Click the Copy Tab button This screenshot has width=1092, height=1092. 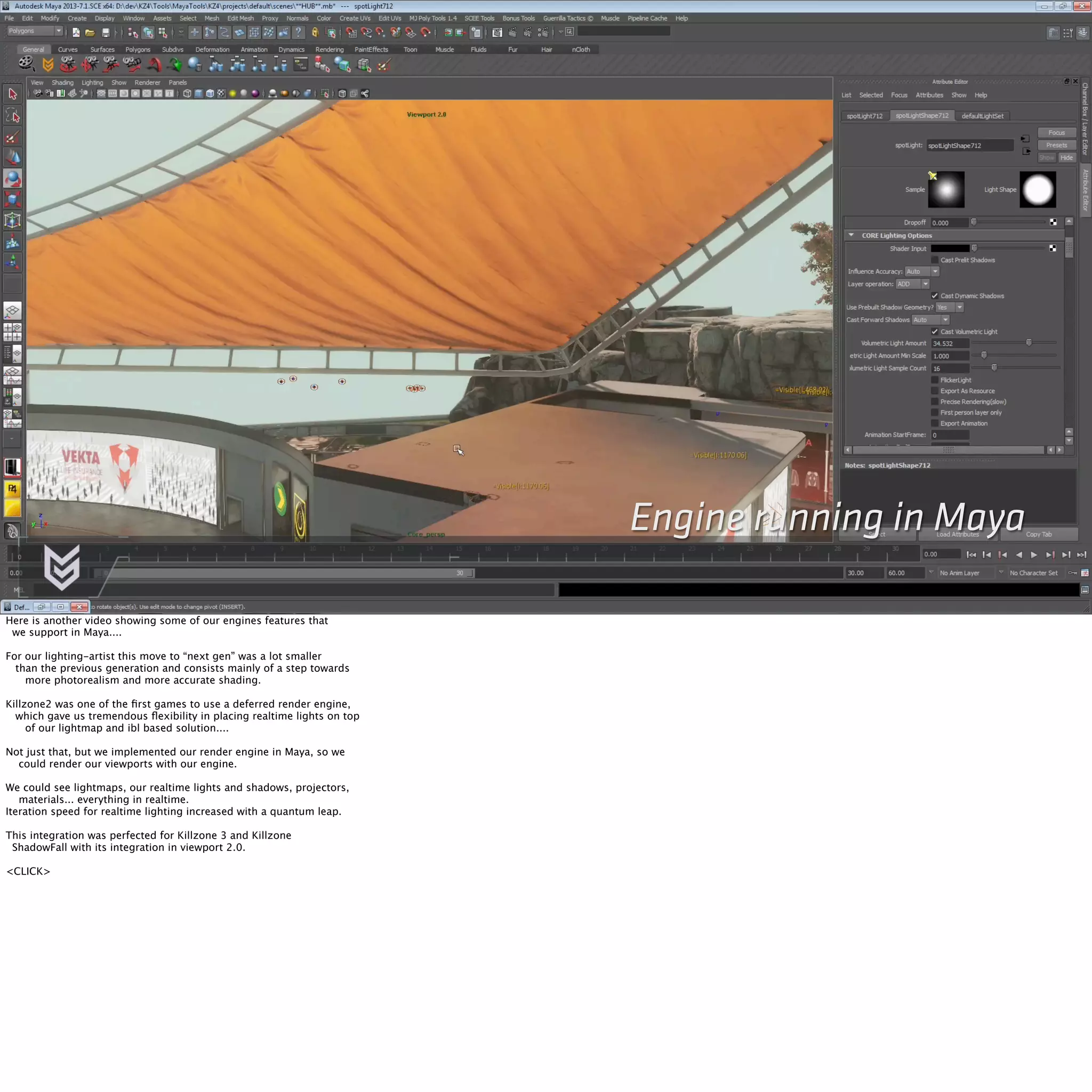click(x=1038, y=534)
